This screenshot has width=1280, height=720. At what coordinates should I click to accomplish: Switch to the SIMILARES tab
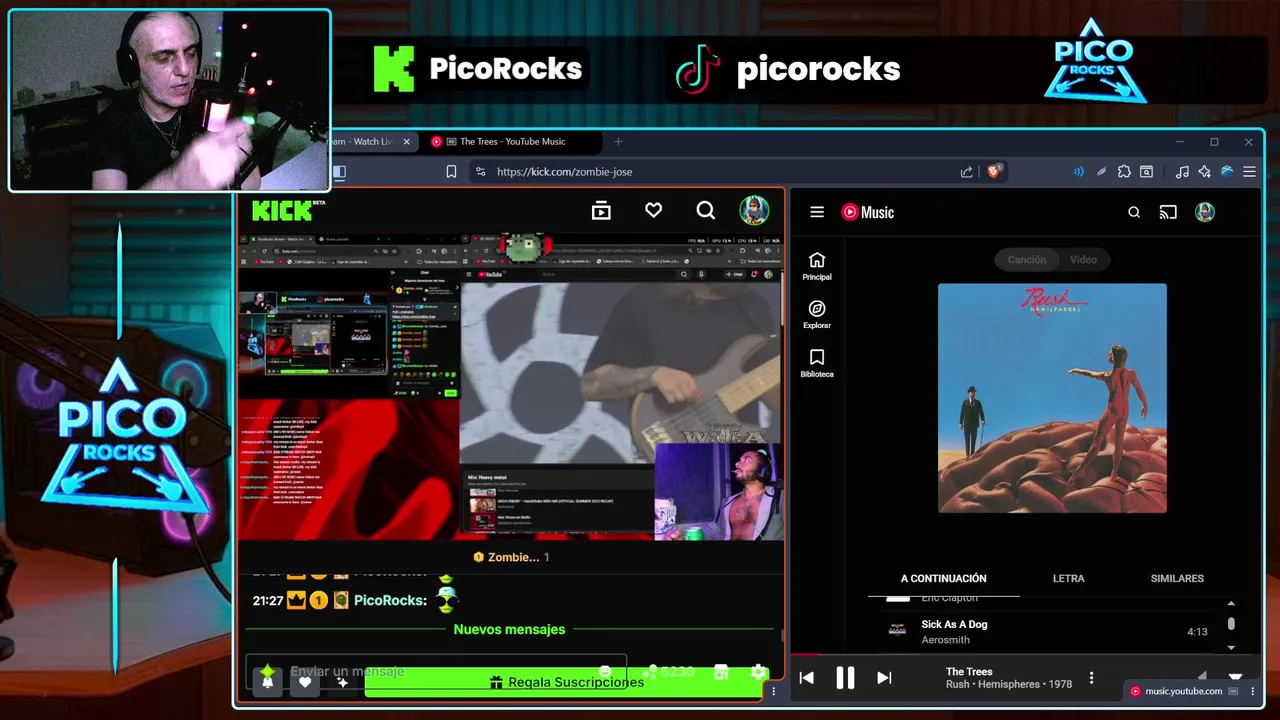pyautogui.click(x=1177, y=578)
